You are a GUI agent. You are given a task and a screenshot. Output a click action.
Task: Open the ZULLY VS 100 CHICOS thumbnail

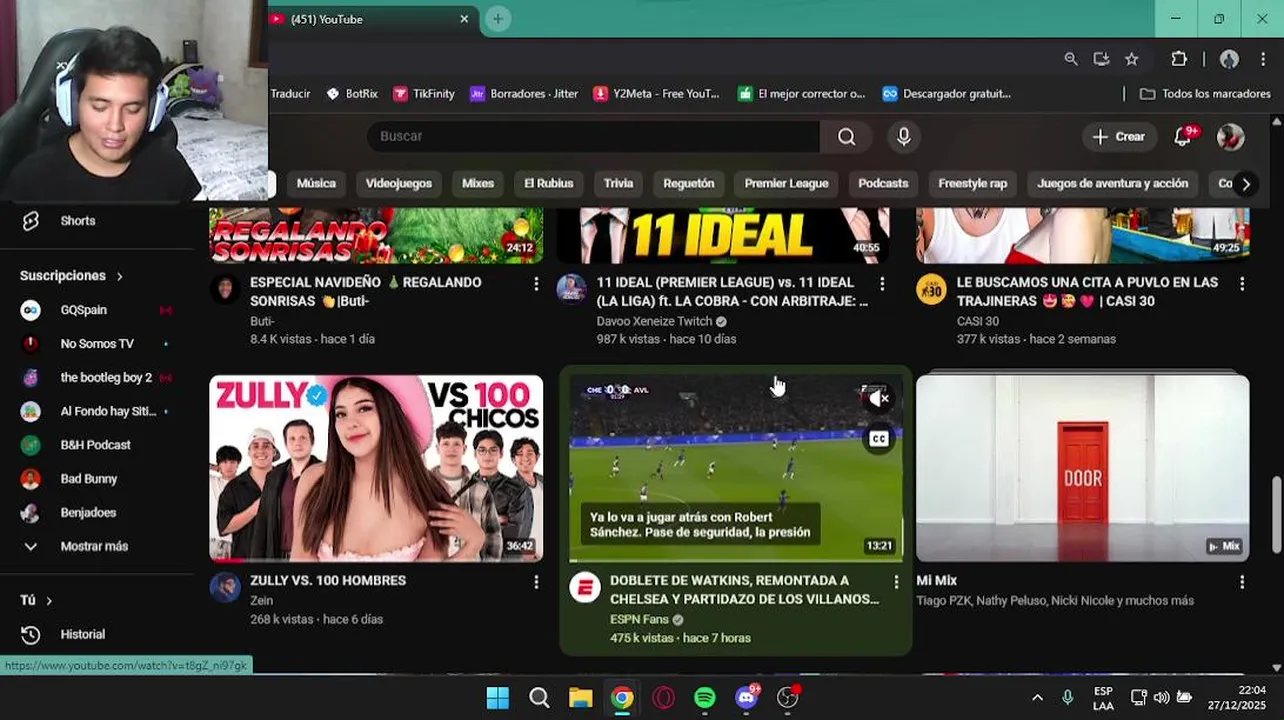[376, 468]
